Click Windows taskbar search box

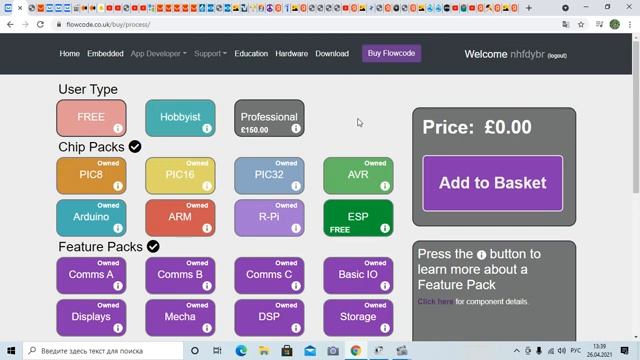click(x=103, y=351)
